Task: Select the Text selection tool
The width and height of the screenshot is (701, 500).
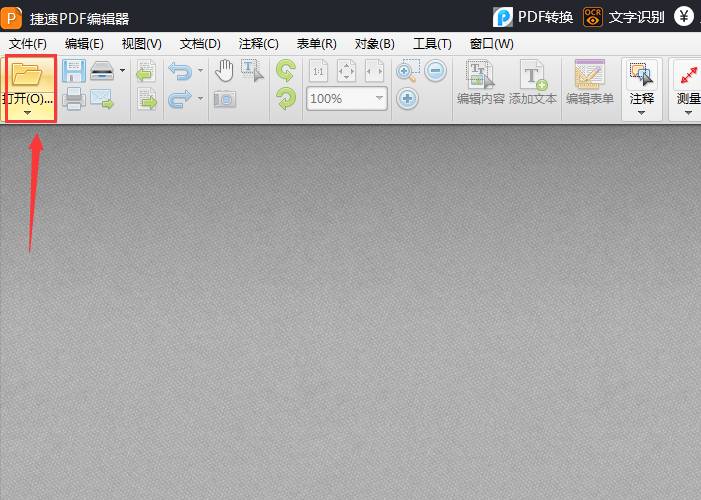Action: pos(252,71)
